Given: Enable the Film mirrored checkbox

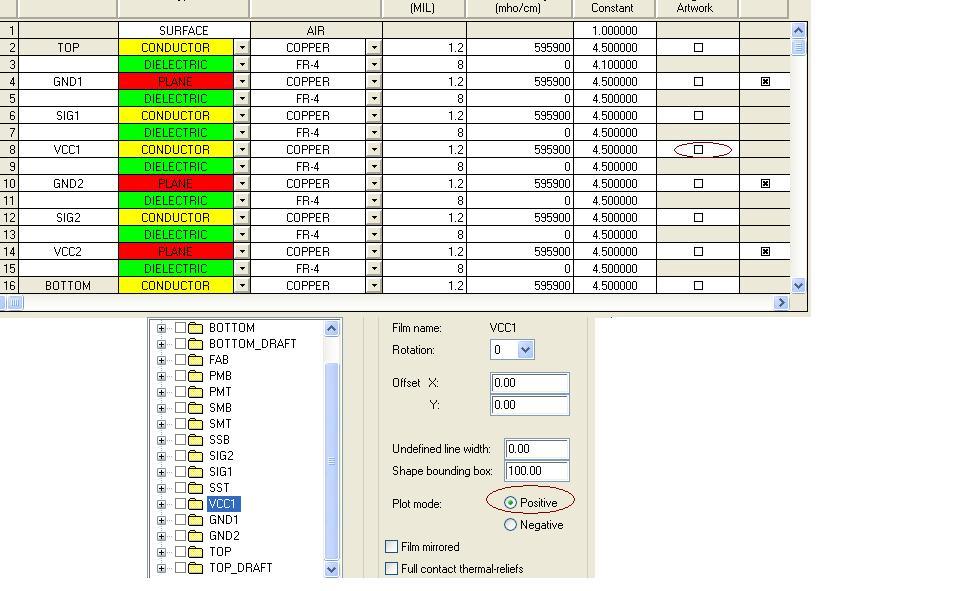Looking at the screenshot, I should [392, 547].
